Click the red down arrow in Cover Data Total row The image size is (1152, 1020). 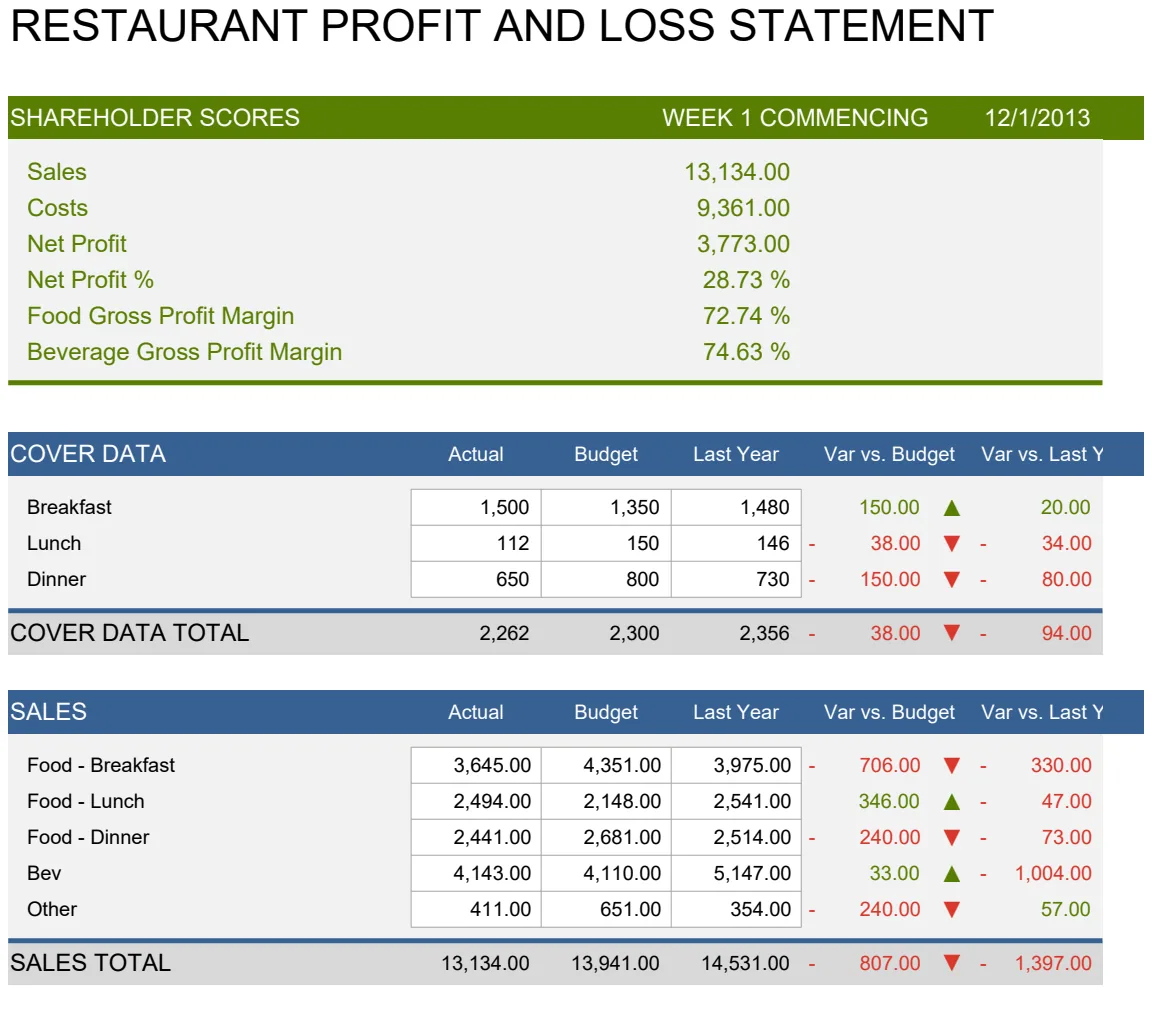click(x=951, y=633)
